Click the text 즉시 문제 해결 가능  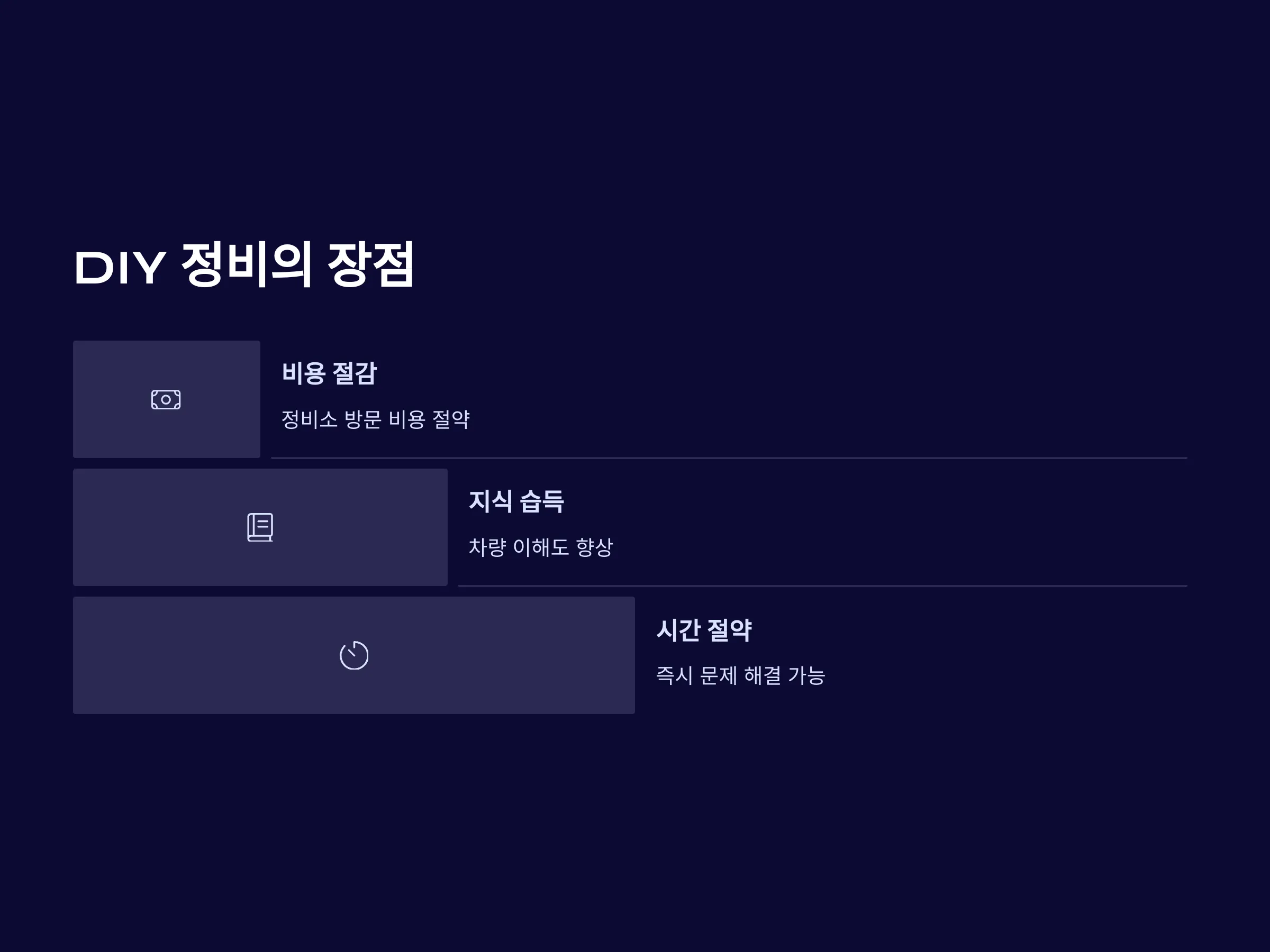(741, 675)
